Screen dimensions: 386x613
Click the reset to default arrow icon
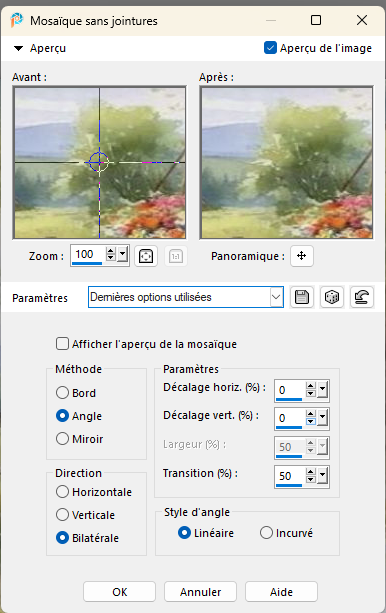362,297
